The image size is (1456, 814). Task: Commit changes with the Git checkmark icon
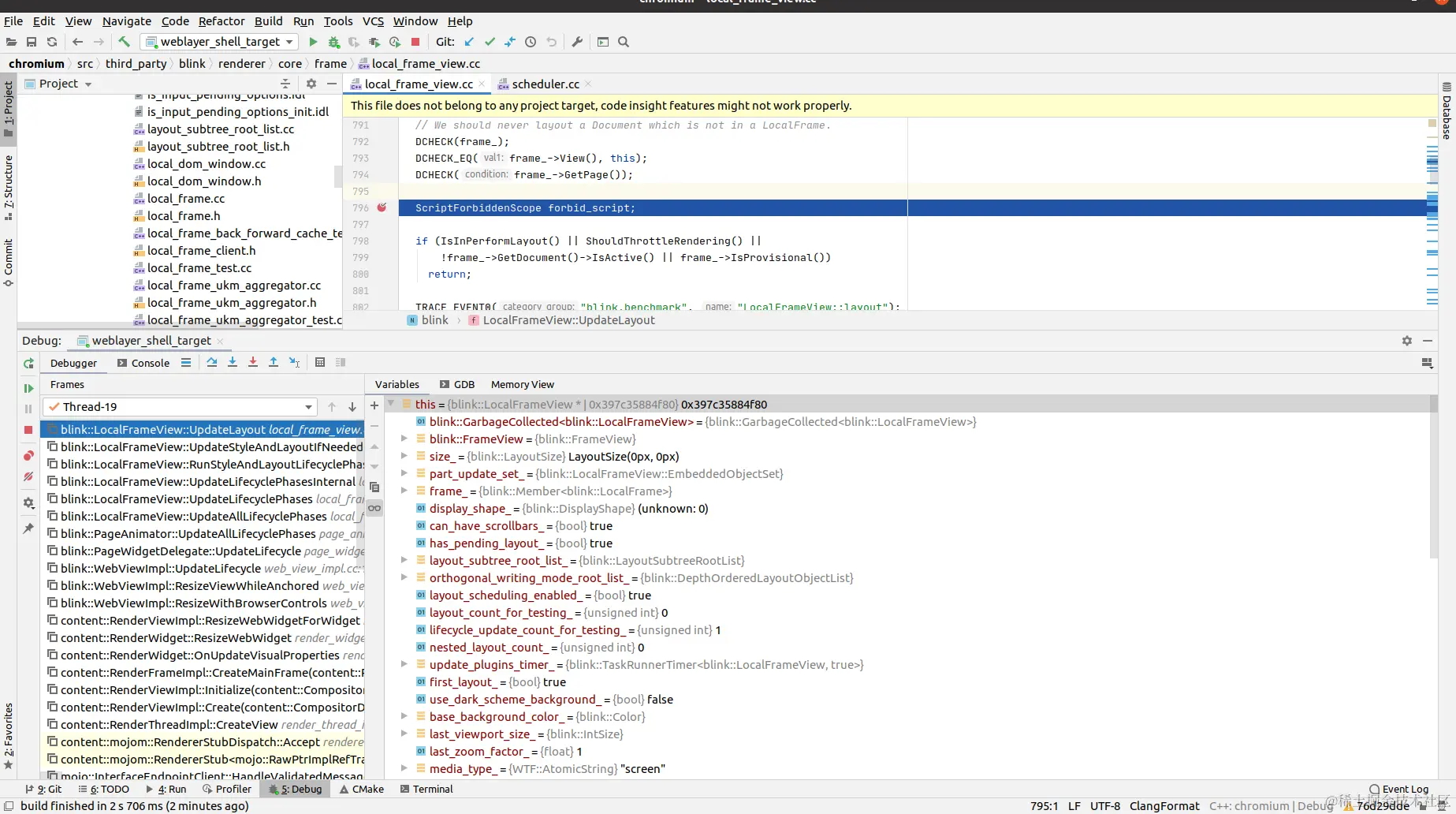pyautogui.click(x=490, y=42)
